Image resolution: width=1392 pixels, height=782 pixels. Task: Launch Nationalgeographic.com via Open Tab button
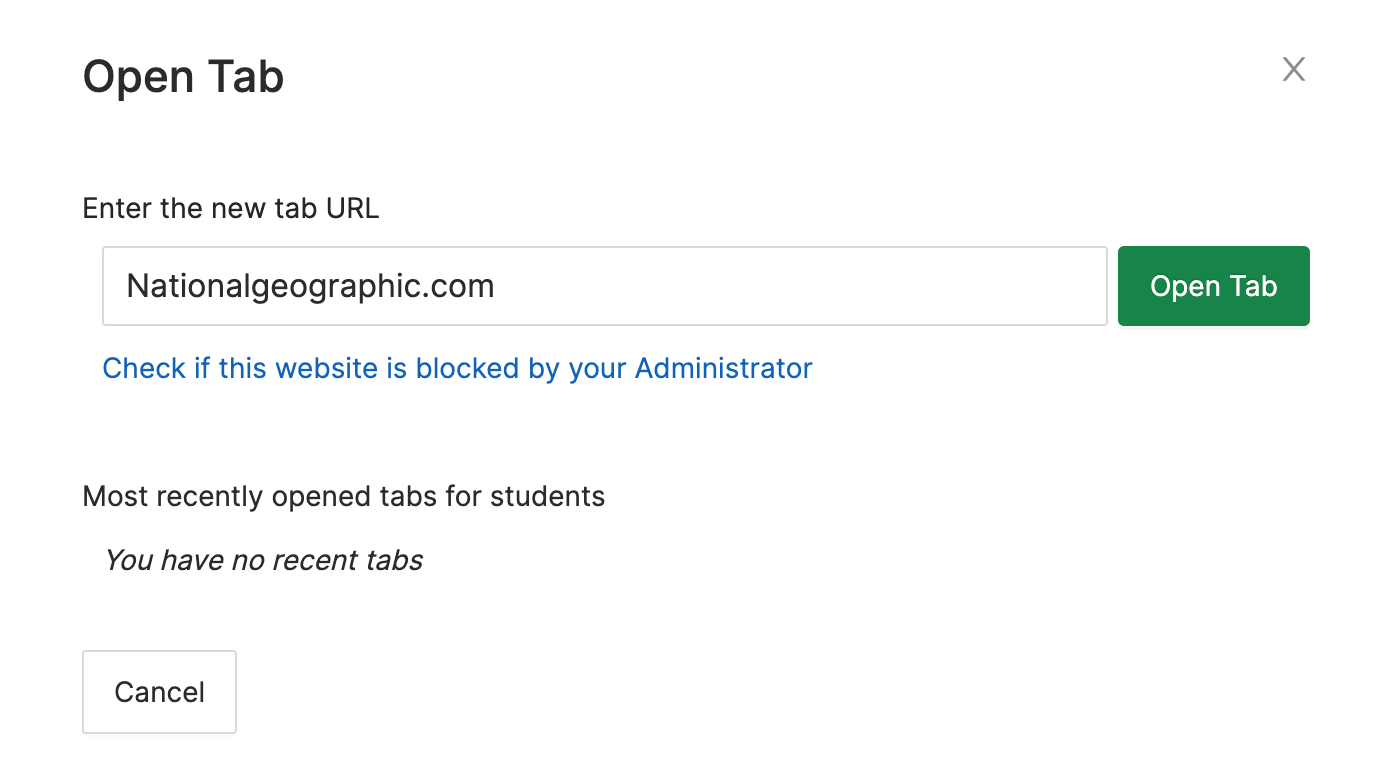coord(1213,286)
